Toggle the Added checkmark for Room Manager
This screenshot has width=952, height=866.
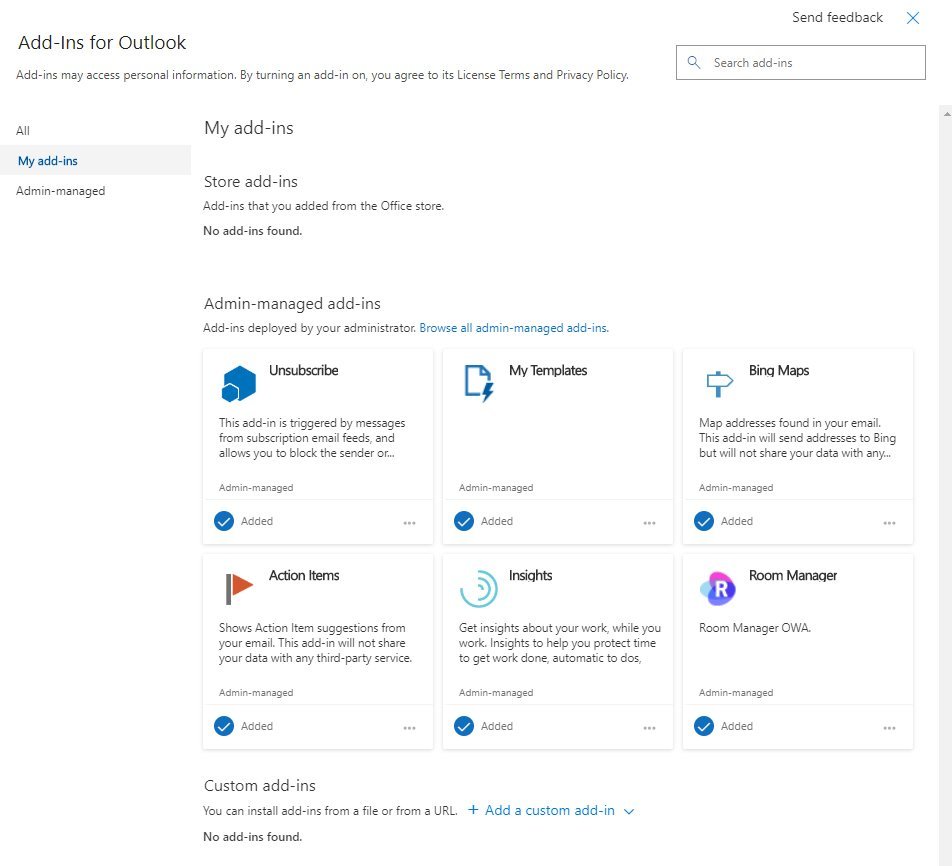[x=704, y=726]
